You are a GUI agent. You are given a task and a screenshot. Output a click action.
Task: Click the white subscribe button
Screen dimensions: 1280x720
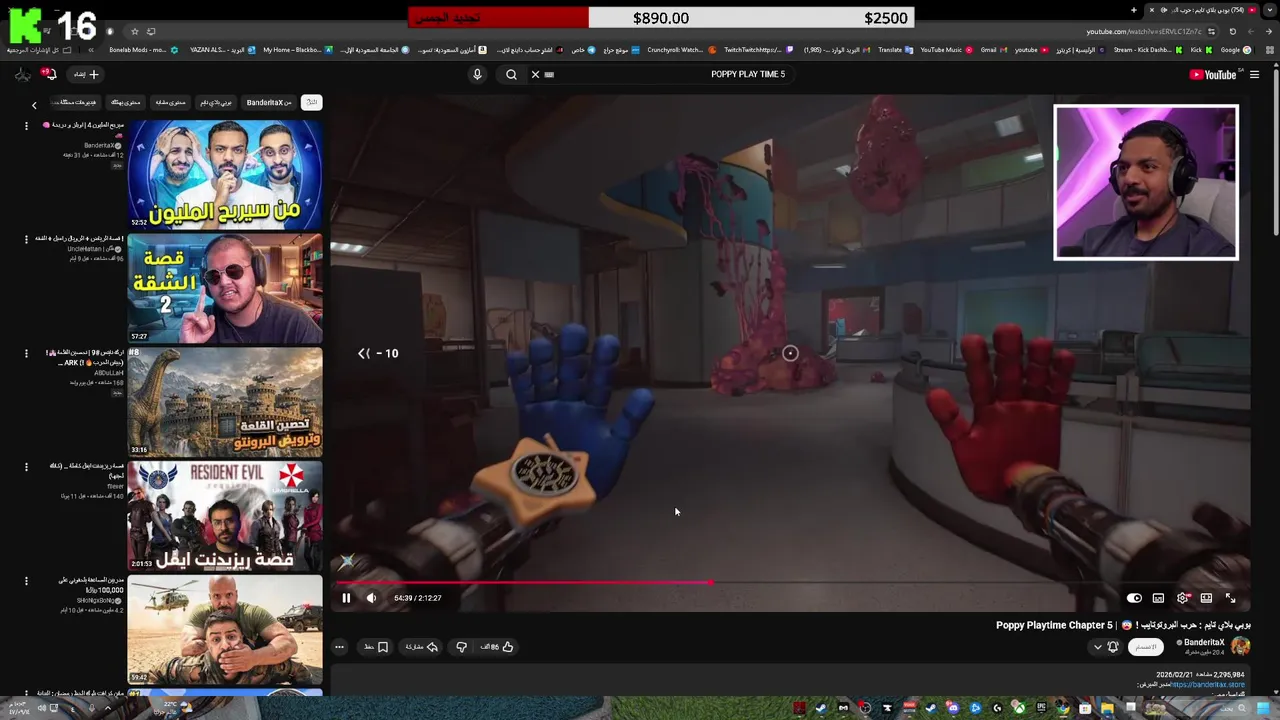(x=1146, y=647)
